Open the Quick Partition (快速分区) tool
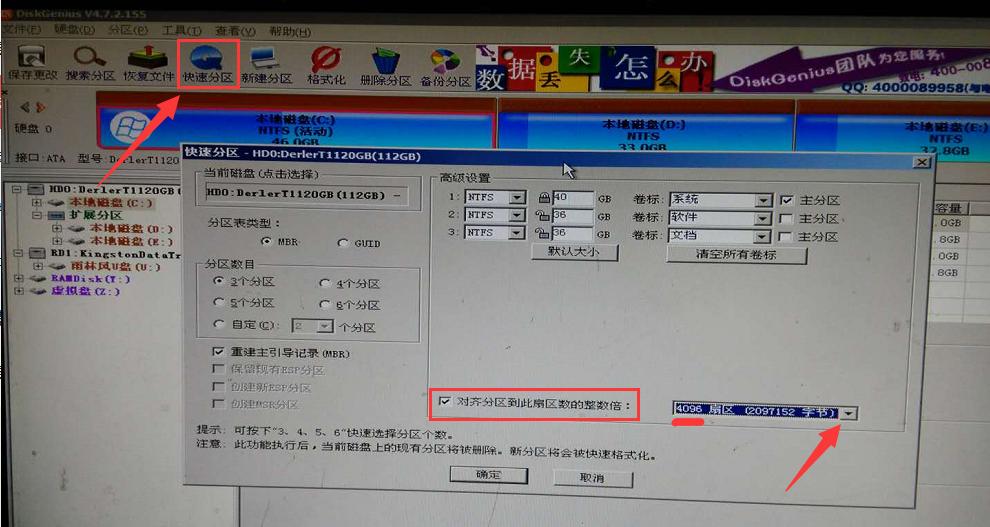Image resolution: width=990 pixels, height=527 pixels. tap(208, 64)
